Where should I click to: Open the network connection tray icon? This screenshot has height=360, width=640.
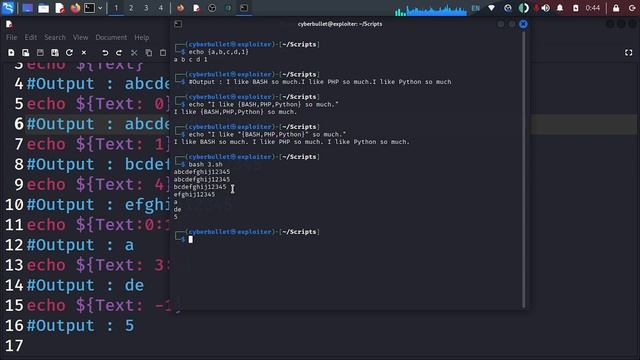(x=491, y=8)
